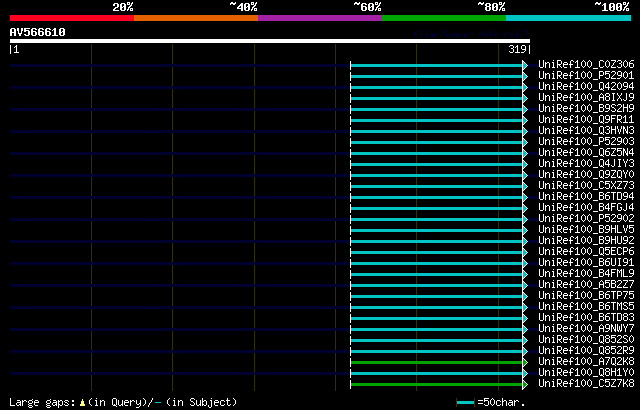Open the UniRef100_Q8H1Y0 entry
This screenshot has width=640, height=410.
click(586, 373)
